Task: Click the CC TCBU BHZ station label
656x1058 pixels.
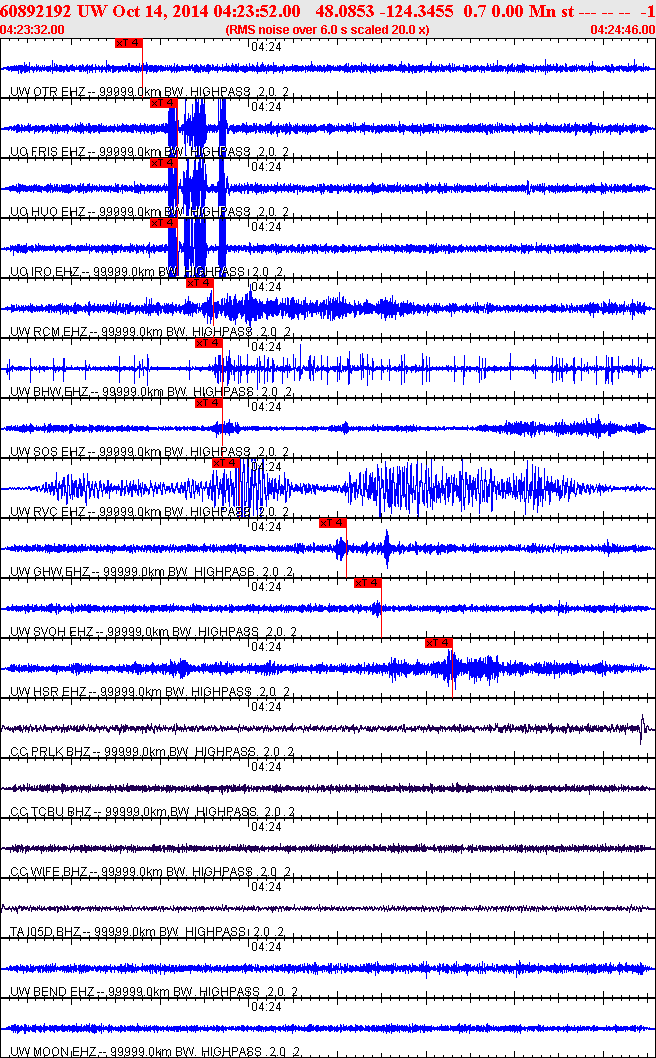Action: tap(51, 812)
